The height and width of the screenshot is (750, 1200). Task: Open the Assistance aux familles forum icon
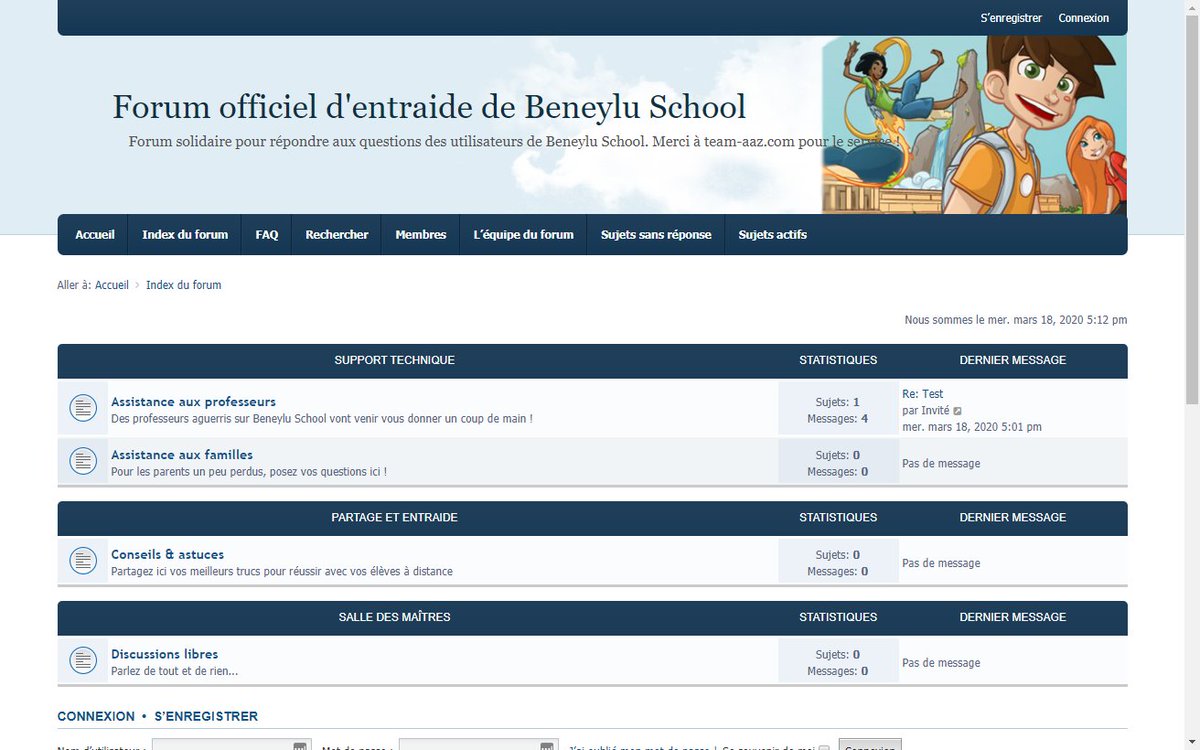point(83,461)
